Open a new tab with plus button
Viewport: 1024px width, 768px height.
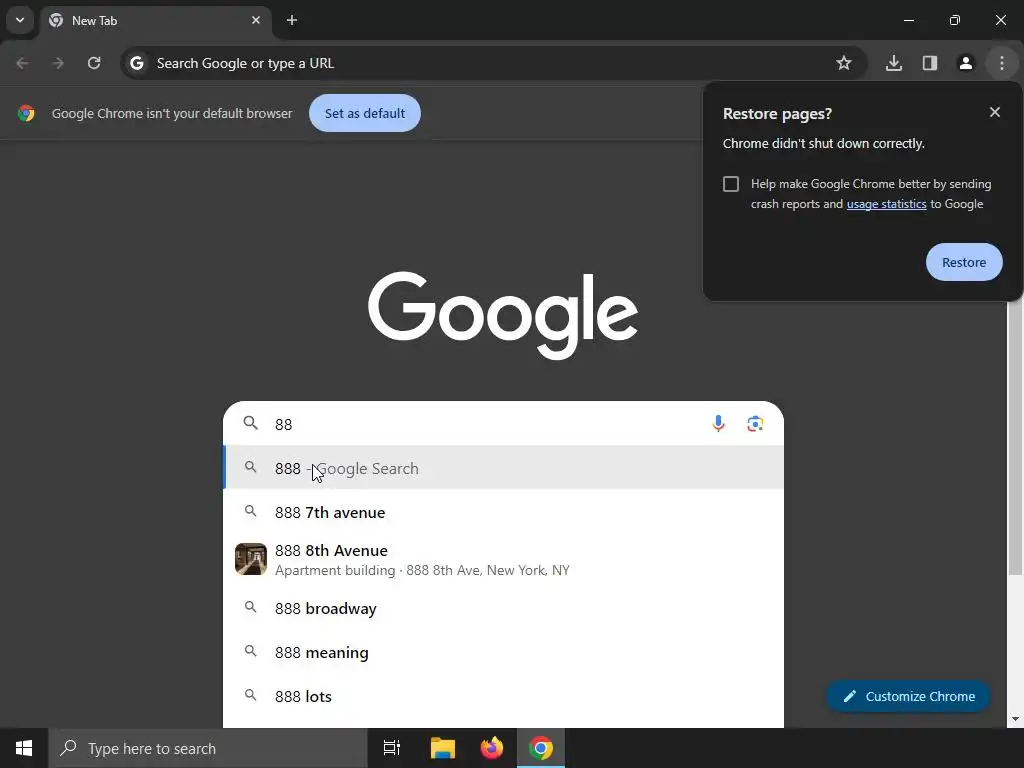coord(292,20)
